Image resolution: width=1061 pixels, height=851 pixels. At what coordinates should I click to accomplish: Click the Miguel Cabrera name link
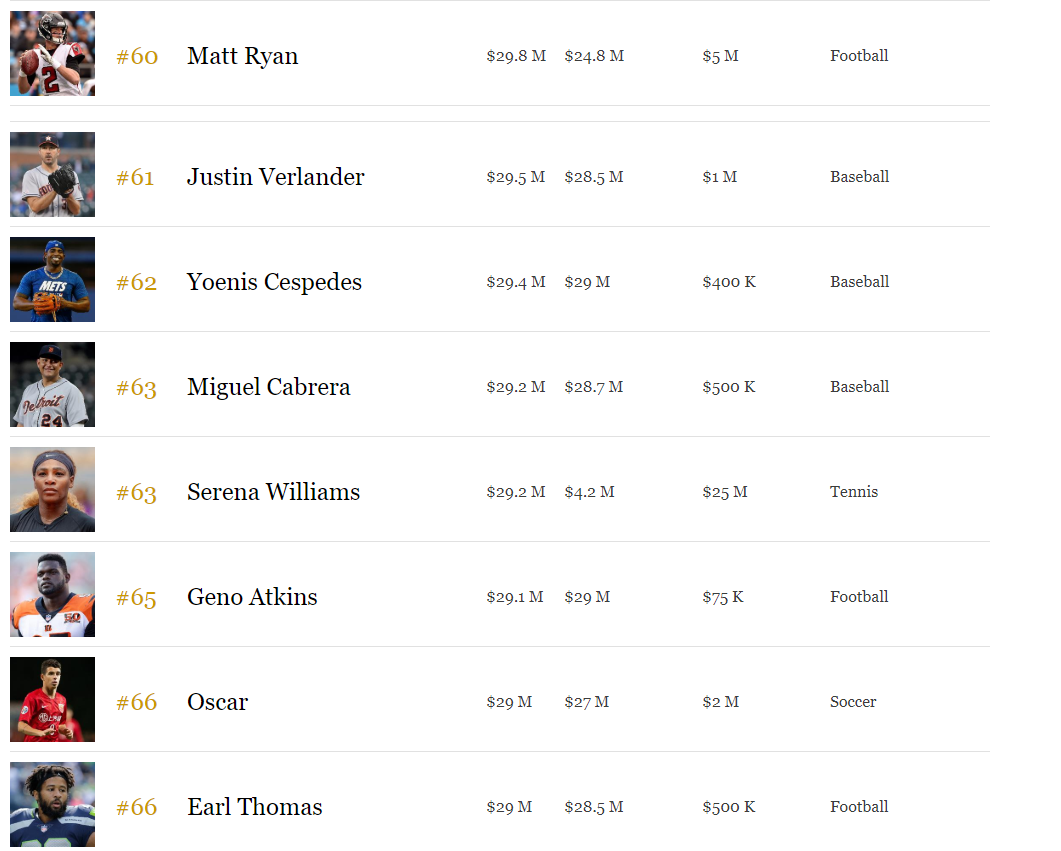click(268, 387)
